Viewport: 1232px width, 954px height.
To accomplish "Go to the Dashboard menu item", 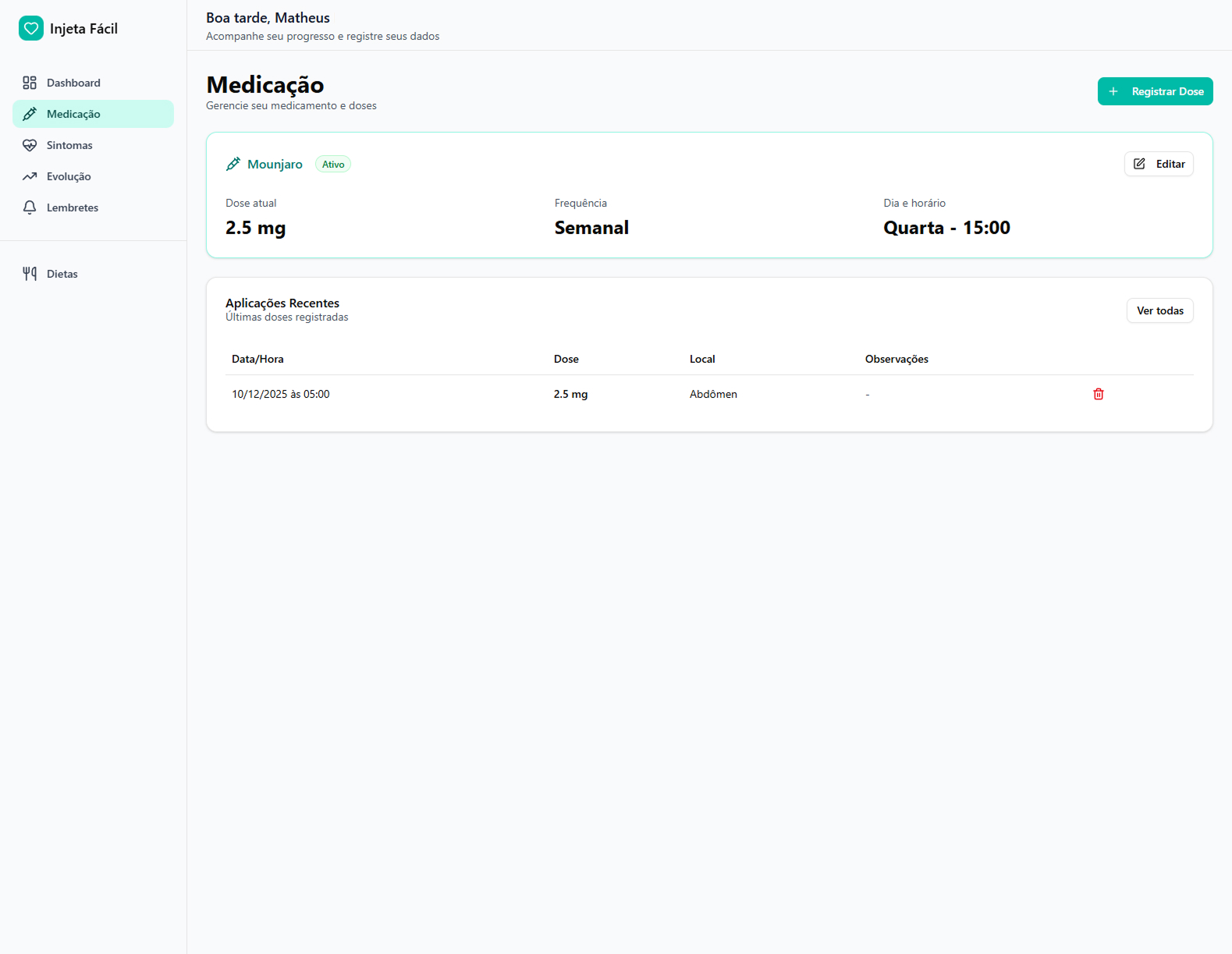I will point(73,83).
